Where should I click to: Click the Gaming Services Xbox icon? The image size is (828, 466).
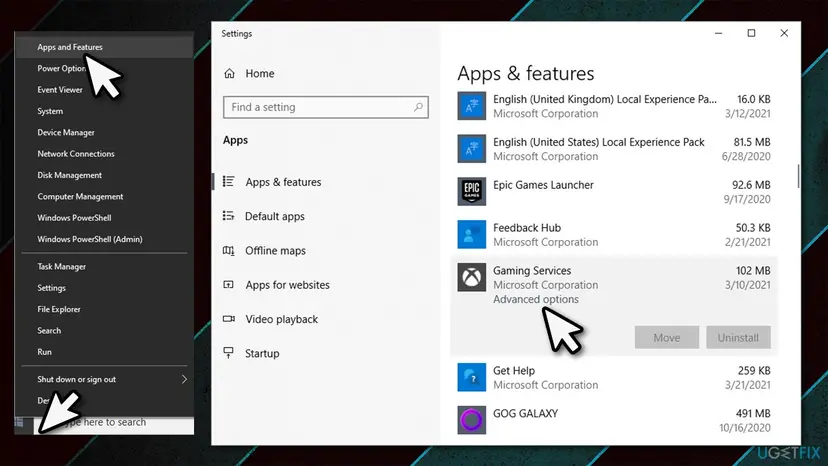472,277
